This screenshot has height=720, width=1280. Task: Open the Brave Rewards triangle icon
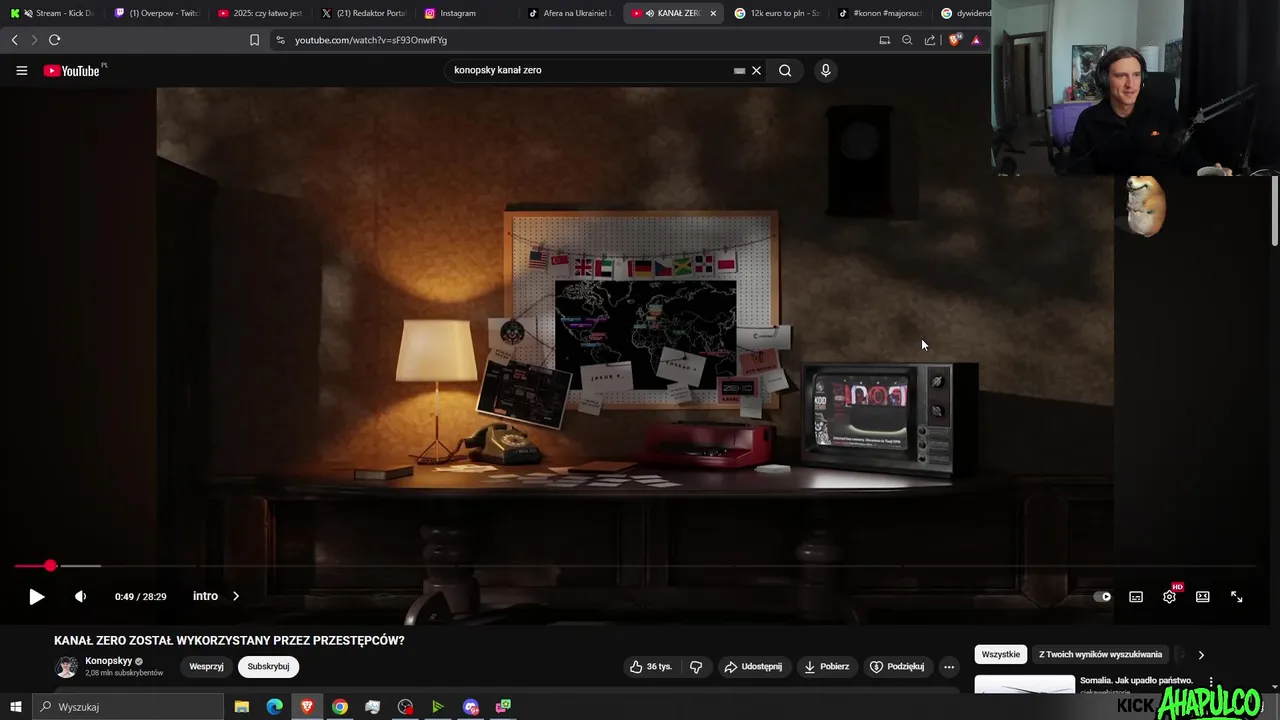tap(976, 40)
